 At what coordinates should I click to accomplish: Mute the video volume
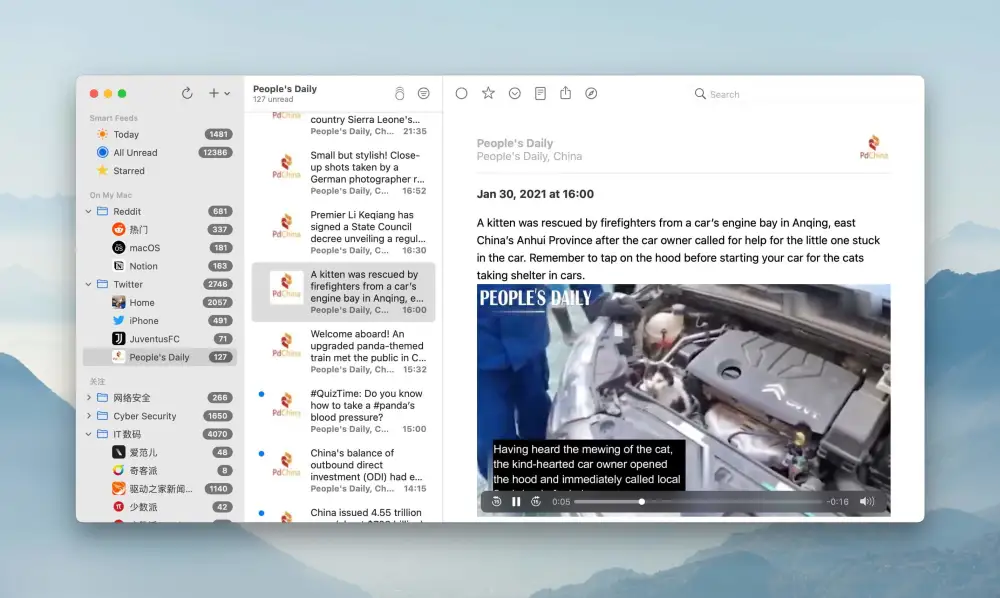pos(867,502)
